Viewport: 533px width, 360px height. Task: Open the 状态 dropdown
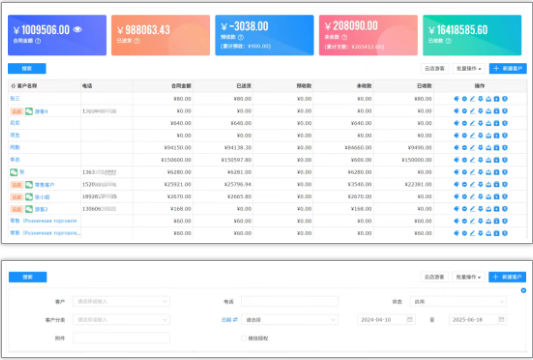point(458,302)
